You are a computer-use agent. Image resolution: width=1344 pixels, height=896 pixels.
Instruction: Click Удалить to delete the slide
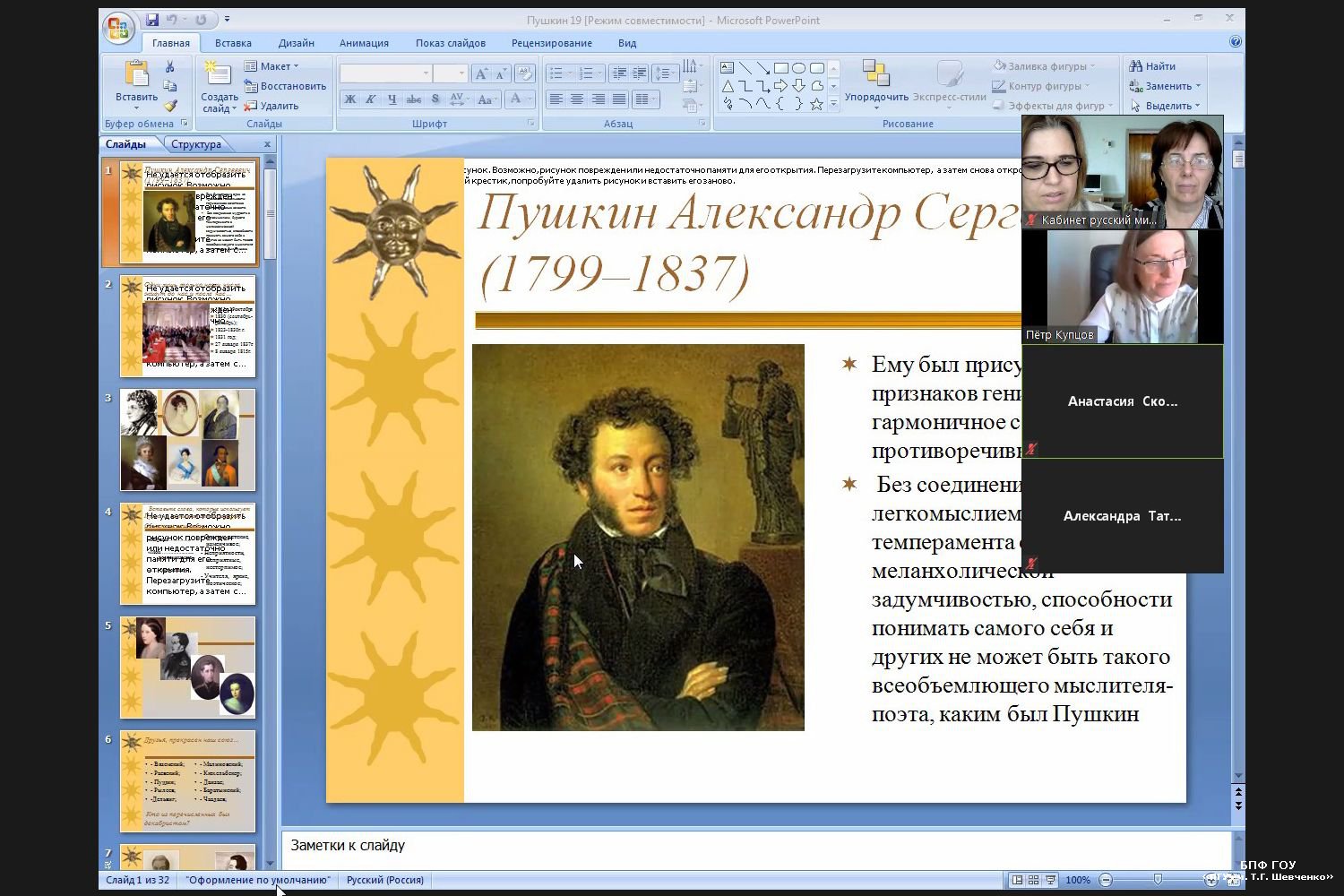(271, 106)
